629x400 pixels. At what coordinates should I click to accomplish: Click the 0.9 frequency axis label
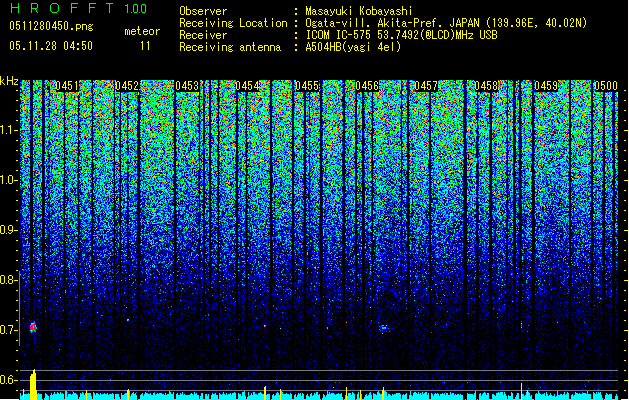tap(8, 230)
